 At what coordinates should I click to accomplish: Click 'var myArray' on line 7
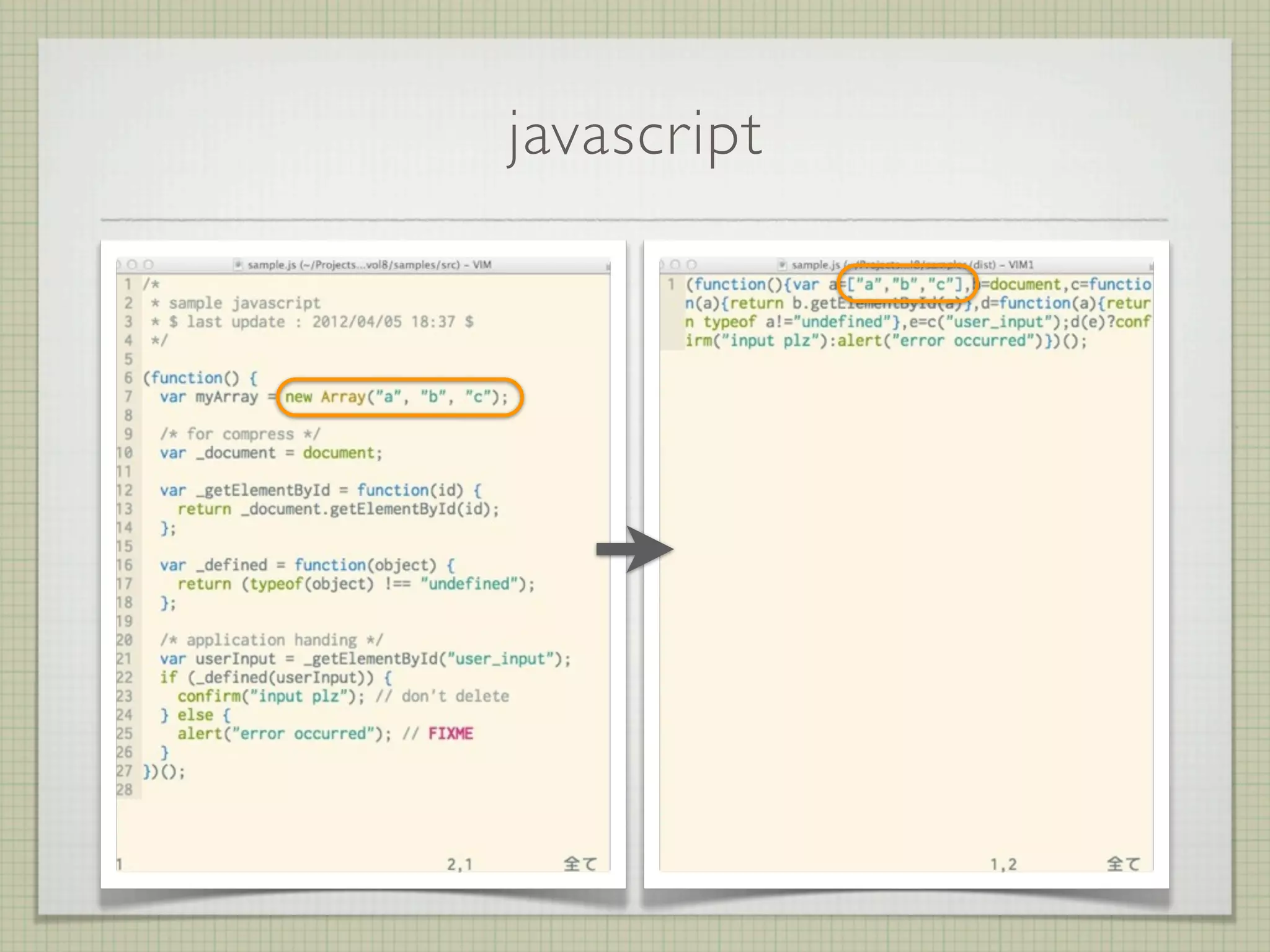(209, 397)
